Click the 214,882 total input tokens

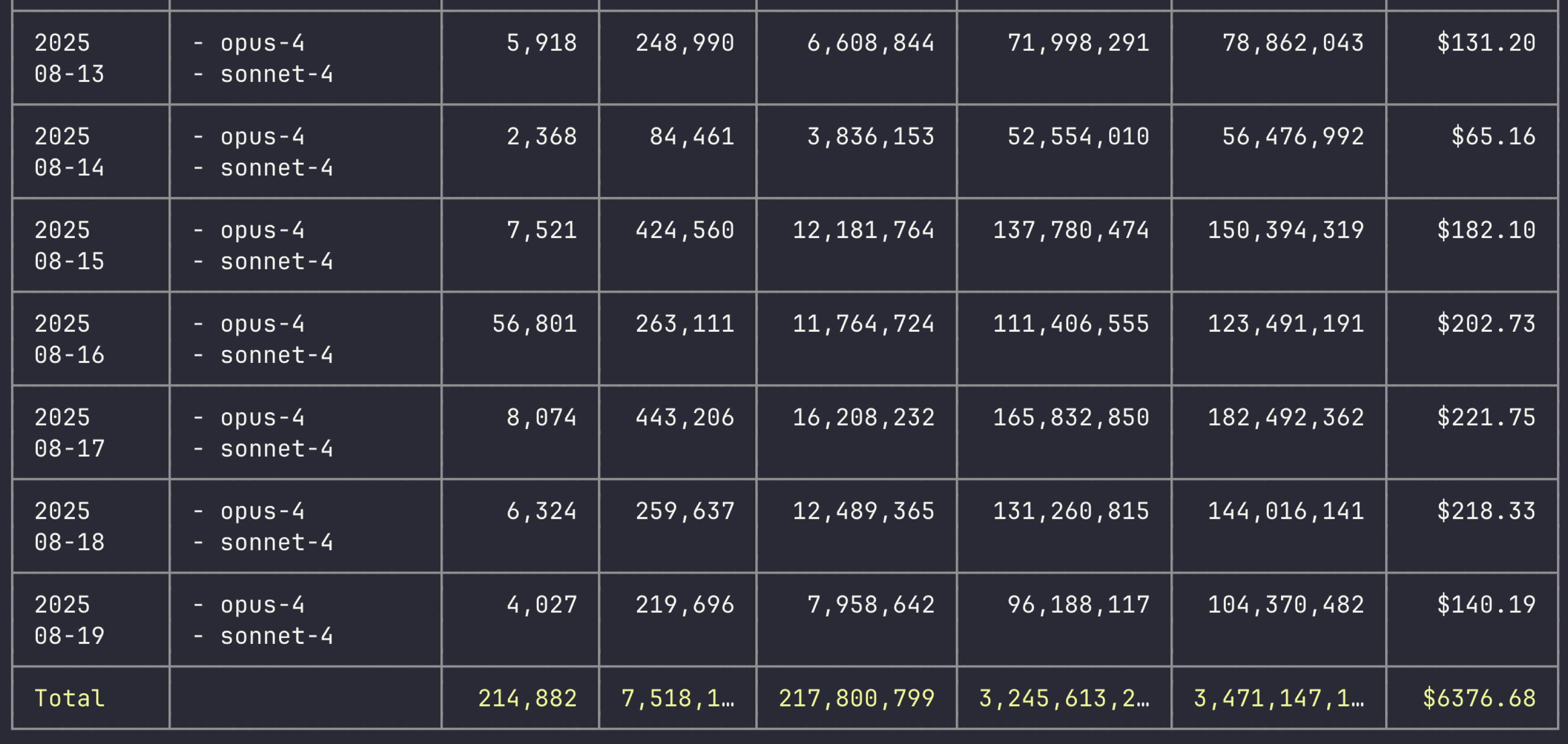[527, 699]
